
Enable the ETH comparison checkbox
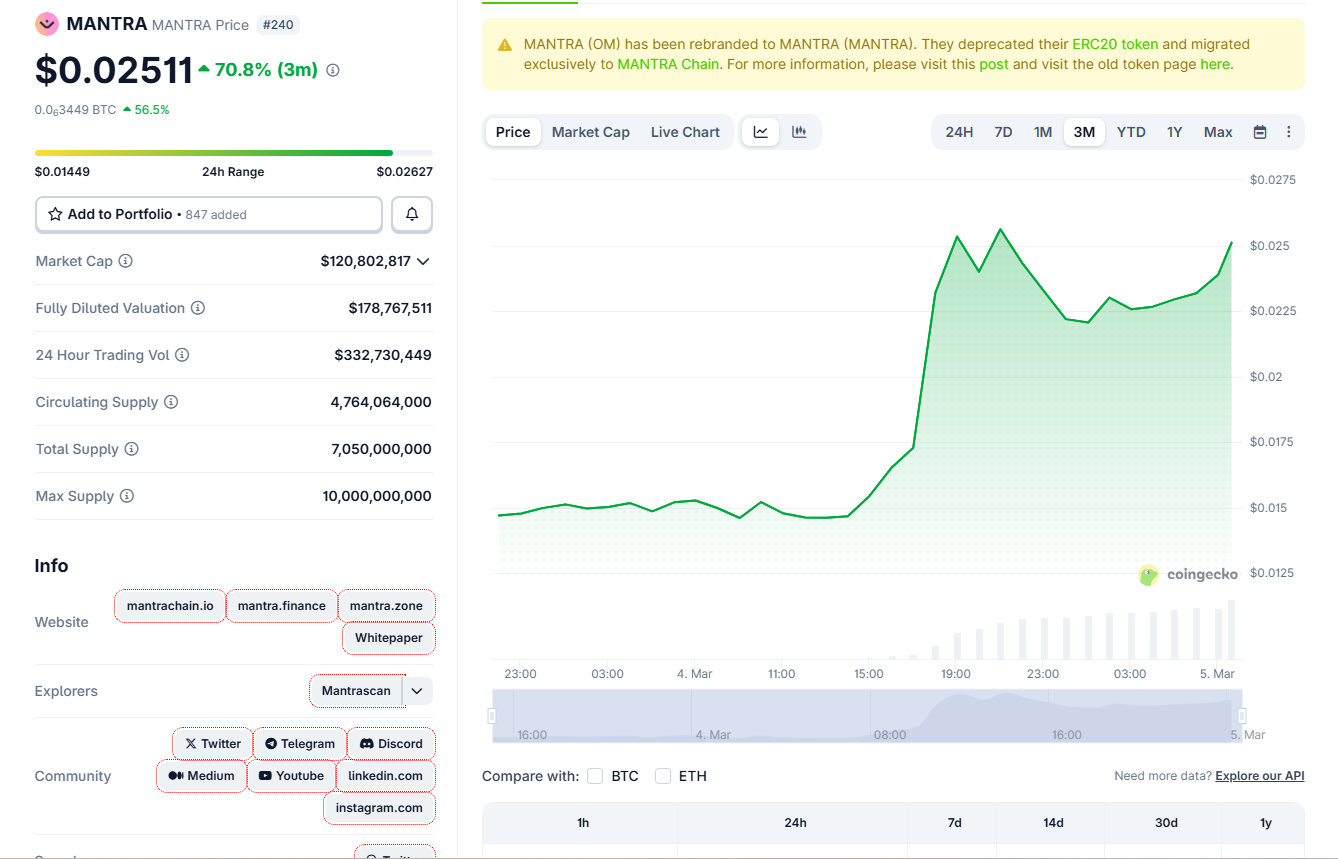pyautogui.click(x=662, y=776)
